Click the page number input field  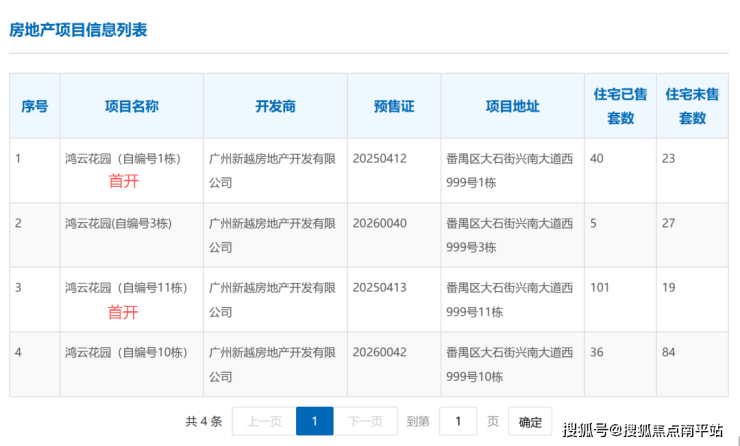458,421
